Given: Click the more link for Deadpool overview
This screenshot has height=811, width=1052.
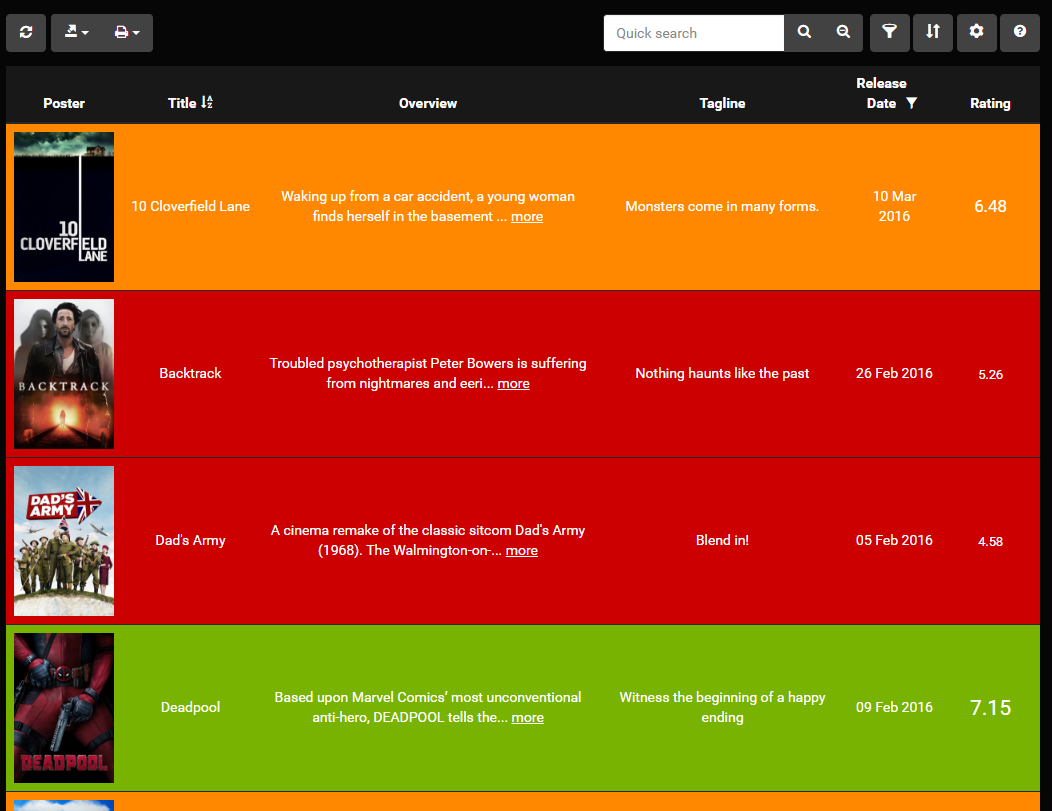Looking at the screenshot, I should (x=527, y=718).
